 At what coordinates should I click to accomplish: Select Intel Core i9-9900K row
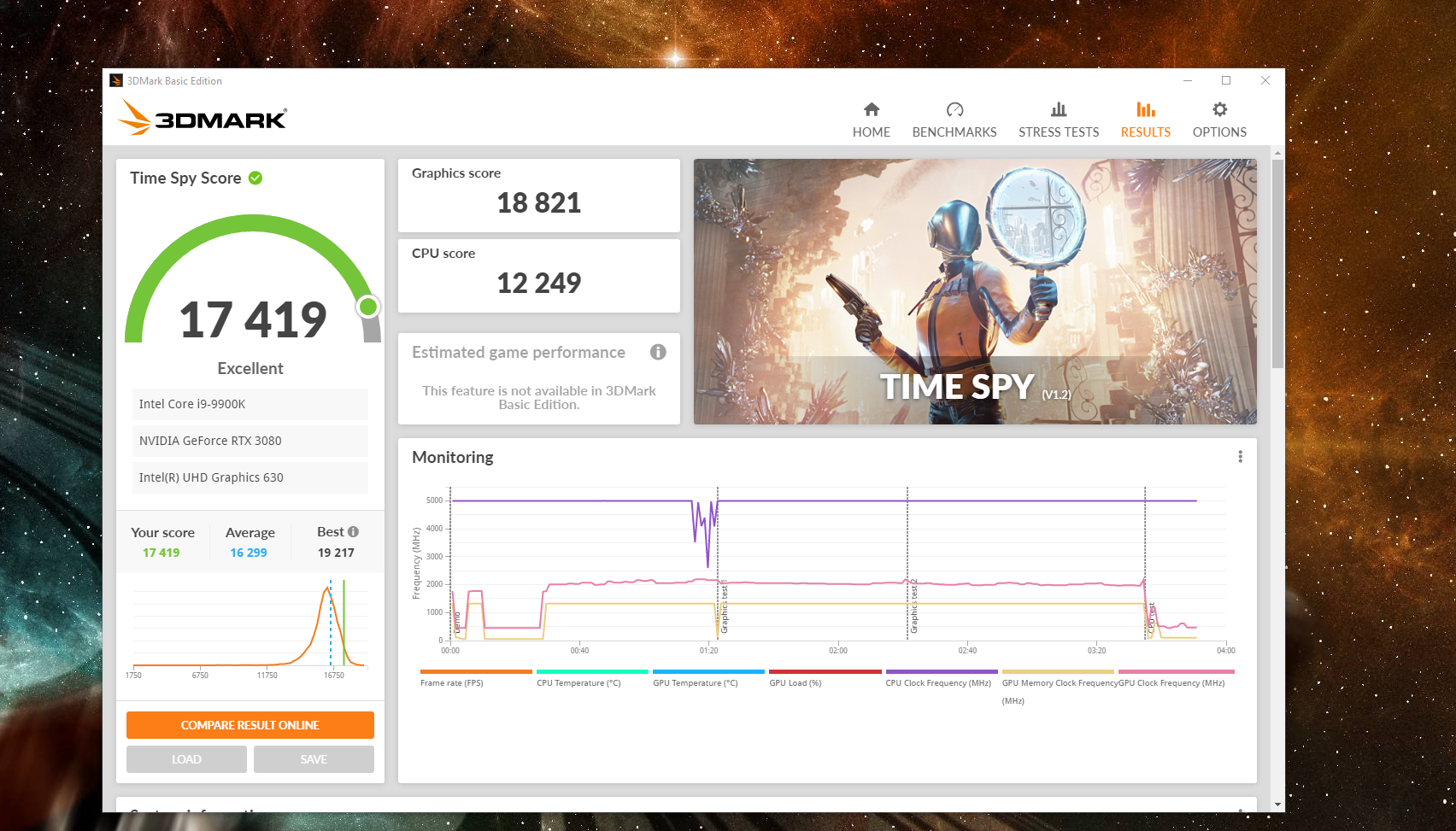pos(250,404)
